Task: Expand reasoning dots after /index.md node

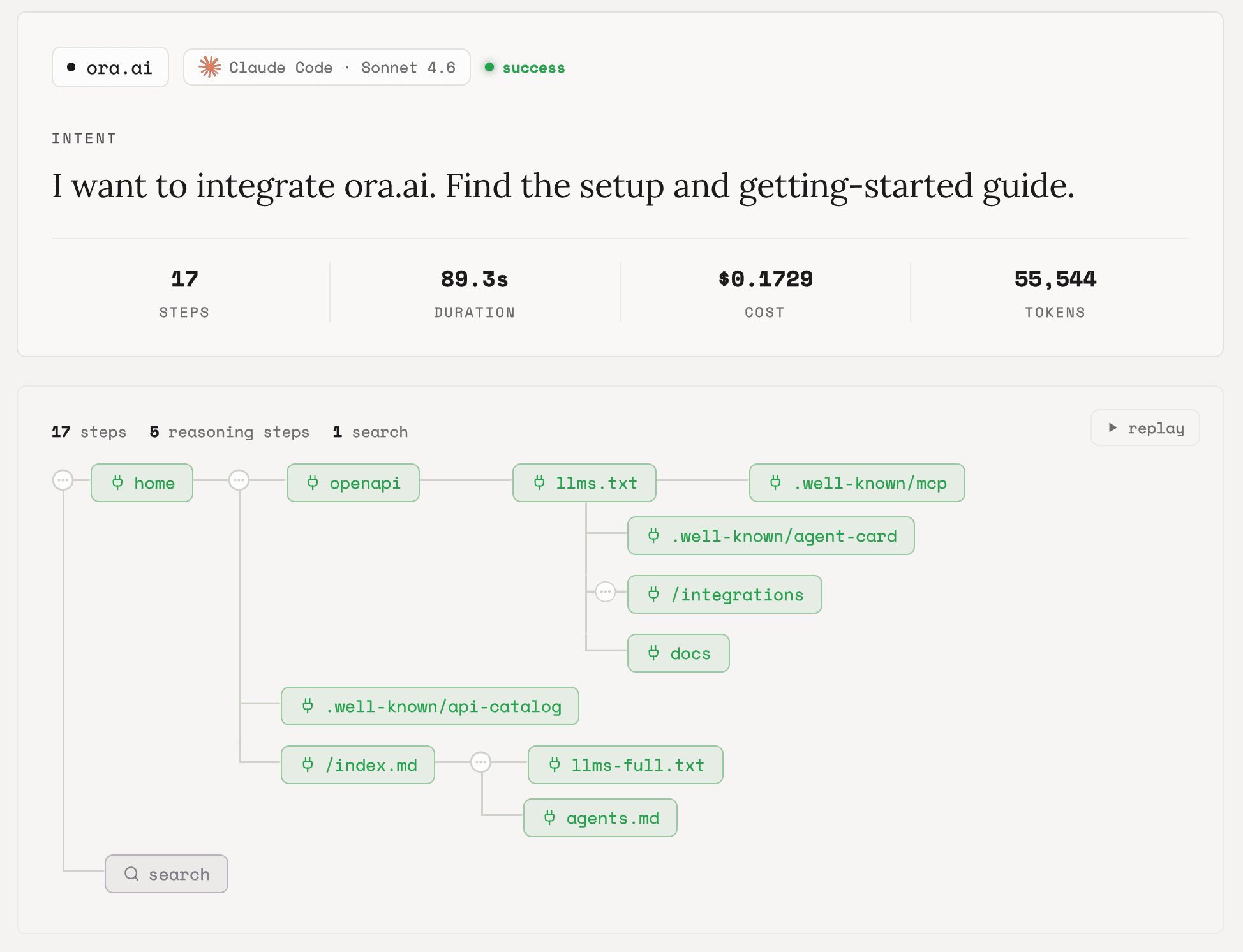Action: 480,762
